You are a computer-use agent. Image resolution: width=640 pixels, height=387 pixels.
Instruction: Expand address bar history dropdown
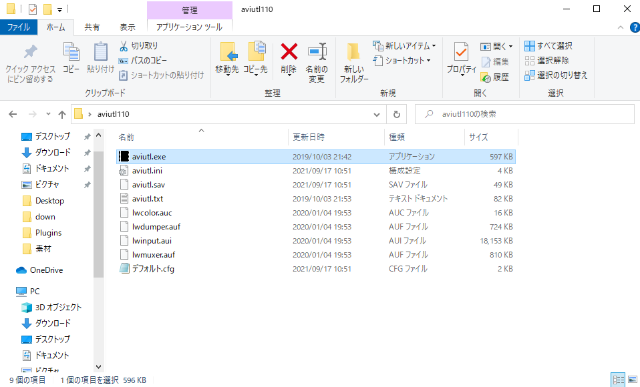coord(377,115)
